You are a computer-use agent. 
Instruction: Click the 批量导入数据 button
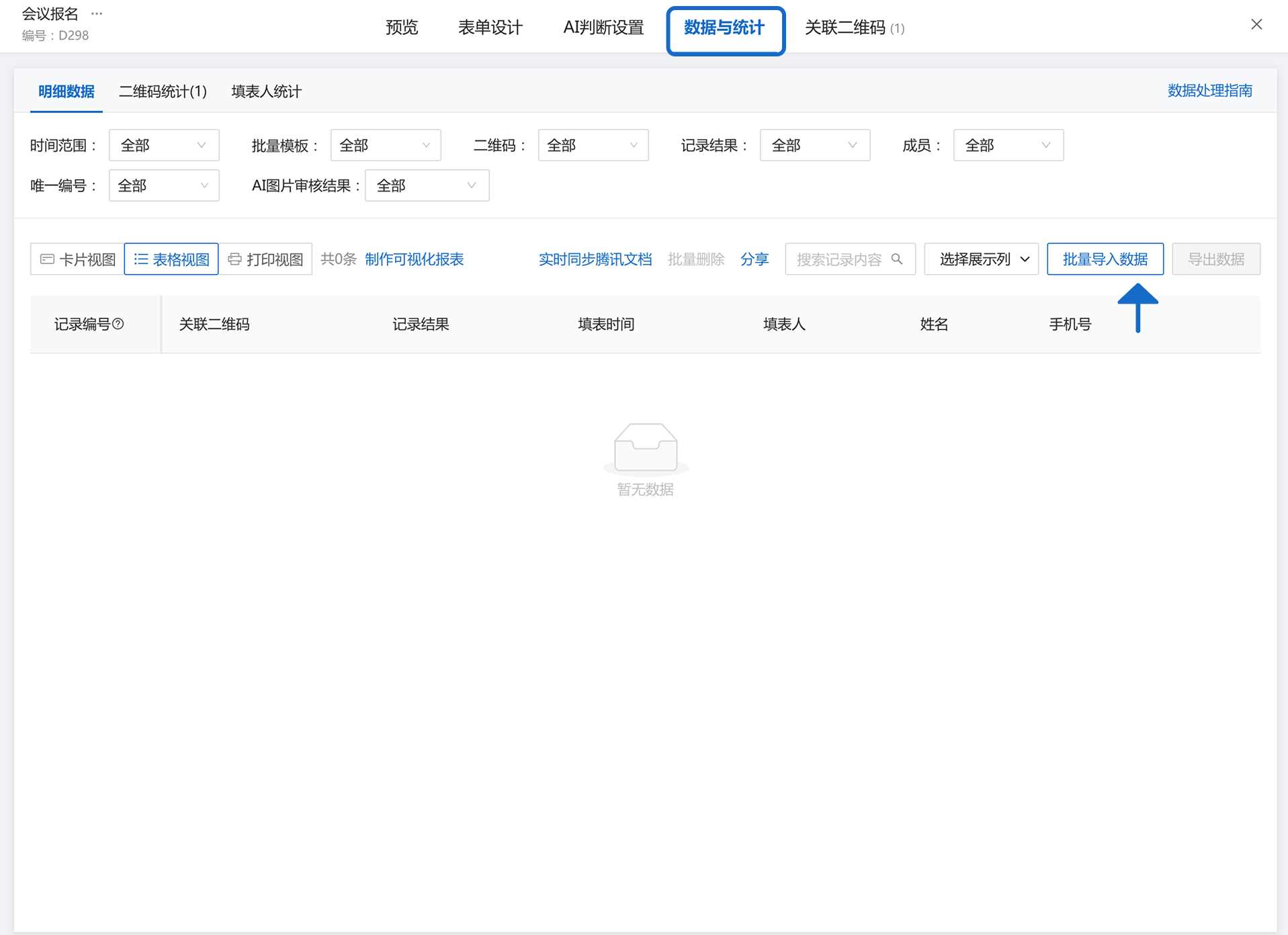[1105, 259]
